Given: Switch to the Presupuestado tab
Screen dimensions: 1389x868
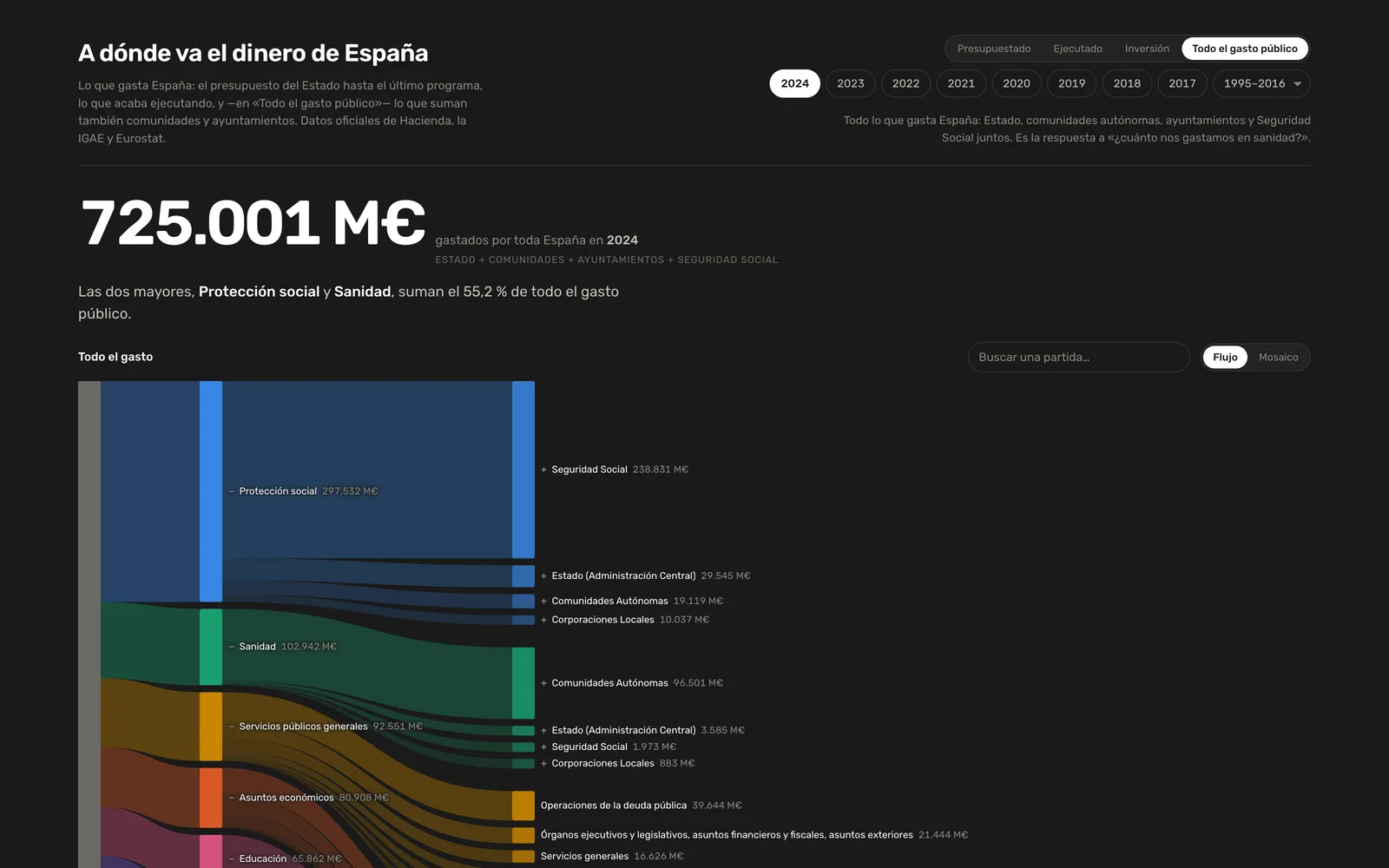Looking at the screenshot, I should click(x=994, y=49).
